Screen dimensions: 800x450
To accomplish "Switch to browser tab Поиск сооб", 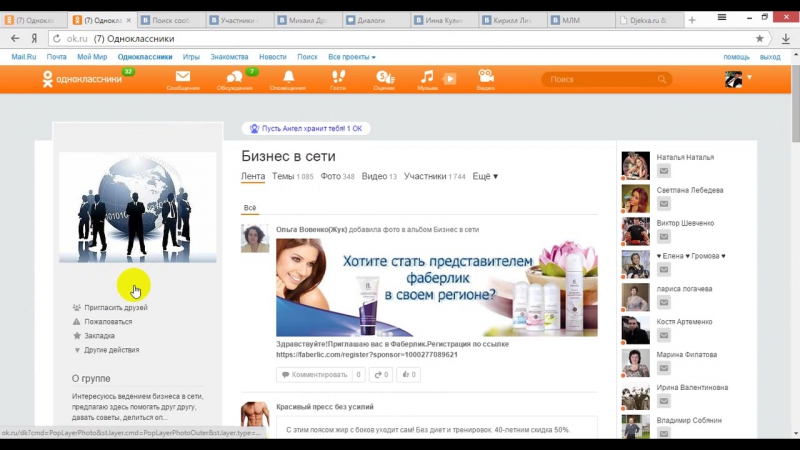I will tap(171, 20).
